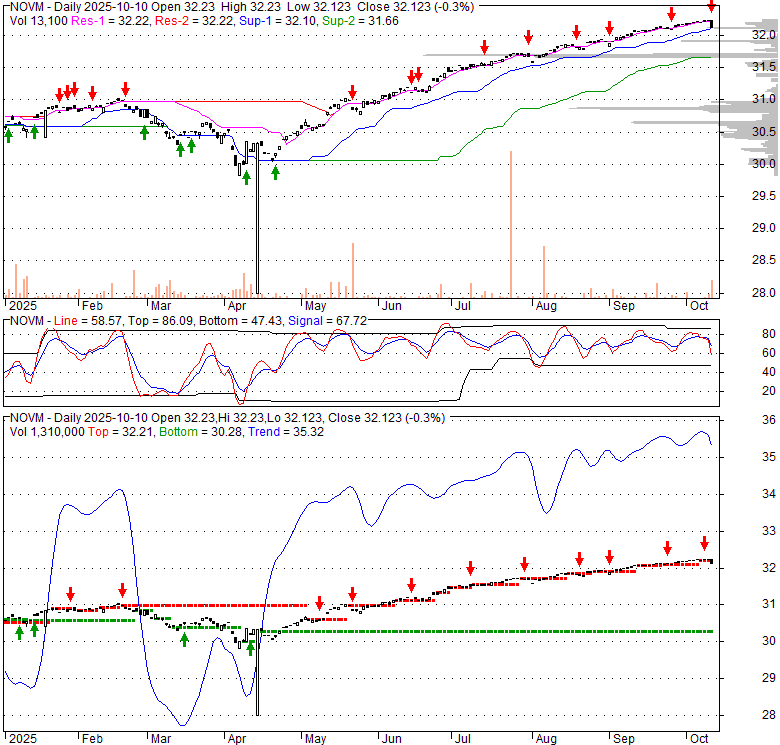Click the Aug month label on the top chart axis
Screen dimensions: 780x745
point(545,305)
